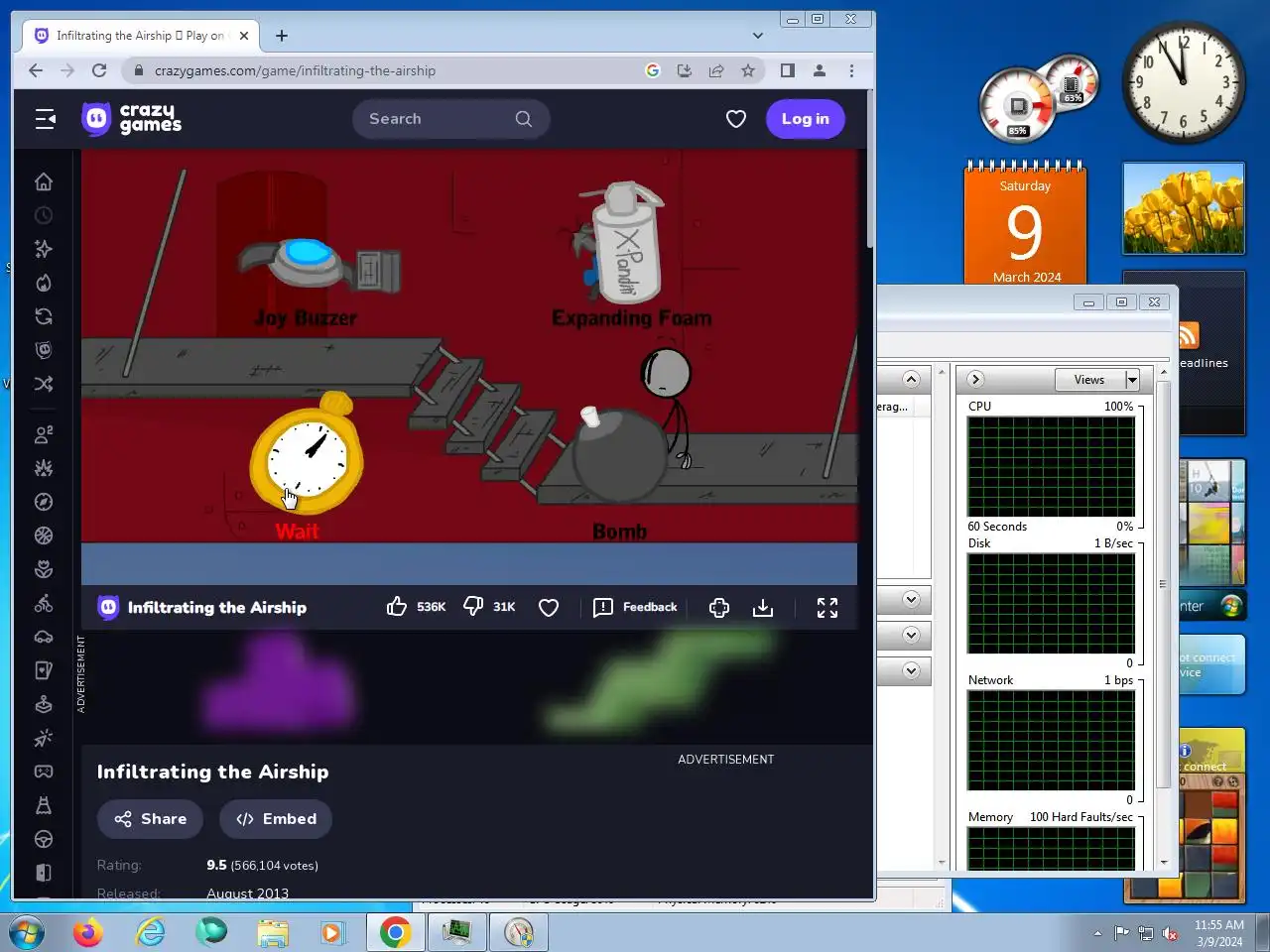Open File Explorer from the taskbar
This screenshot has width=1270, height=952.
tap(273, 933)
